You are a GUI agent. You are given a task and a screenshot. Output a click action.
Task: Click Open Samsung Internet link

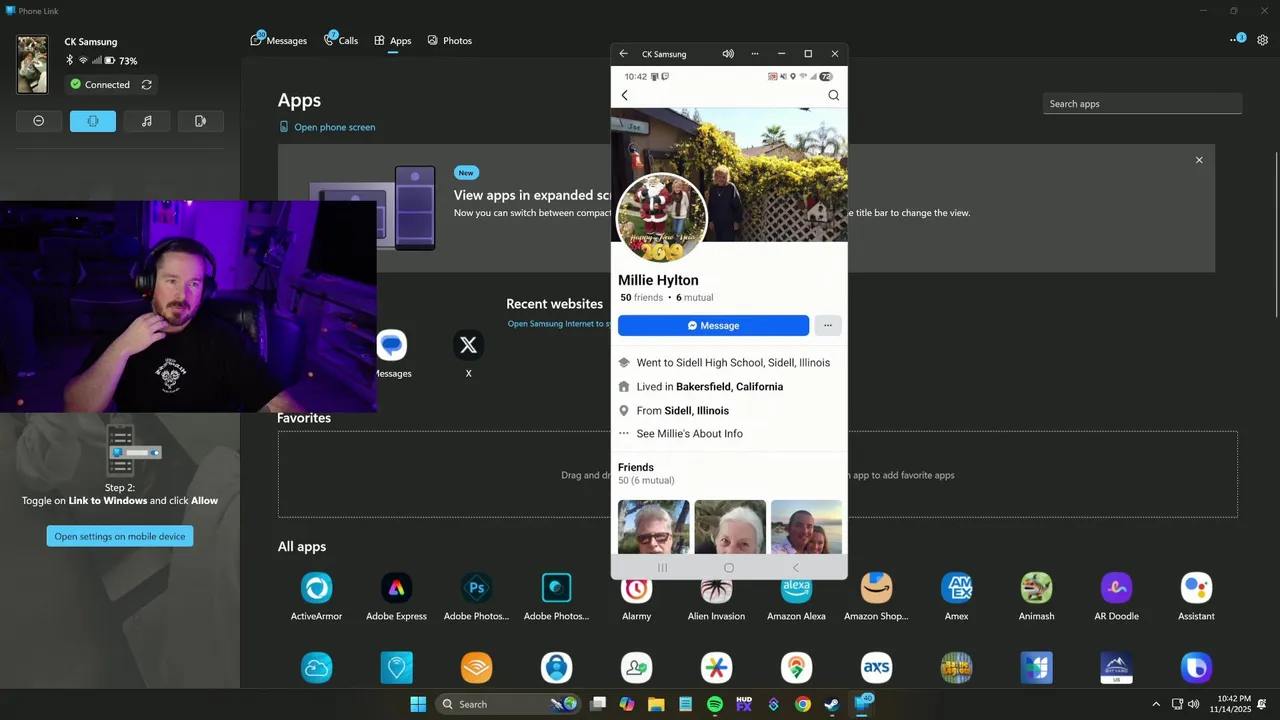(x=558, y=324)
